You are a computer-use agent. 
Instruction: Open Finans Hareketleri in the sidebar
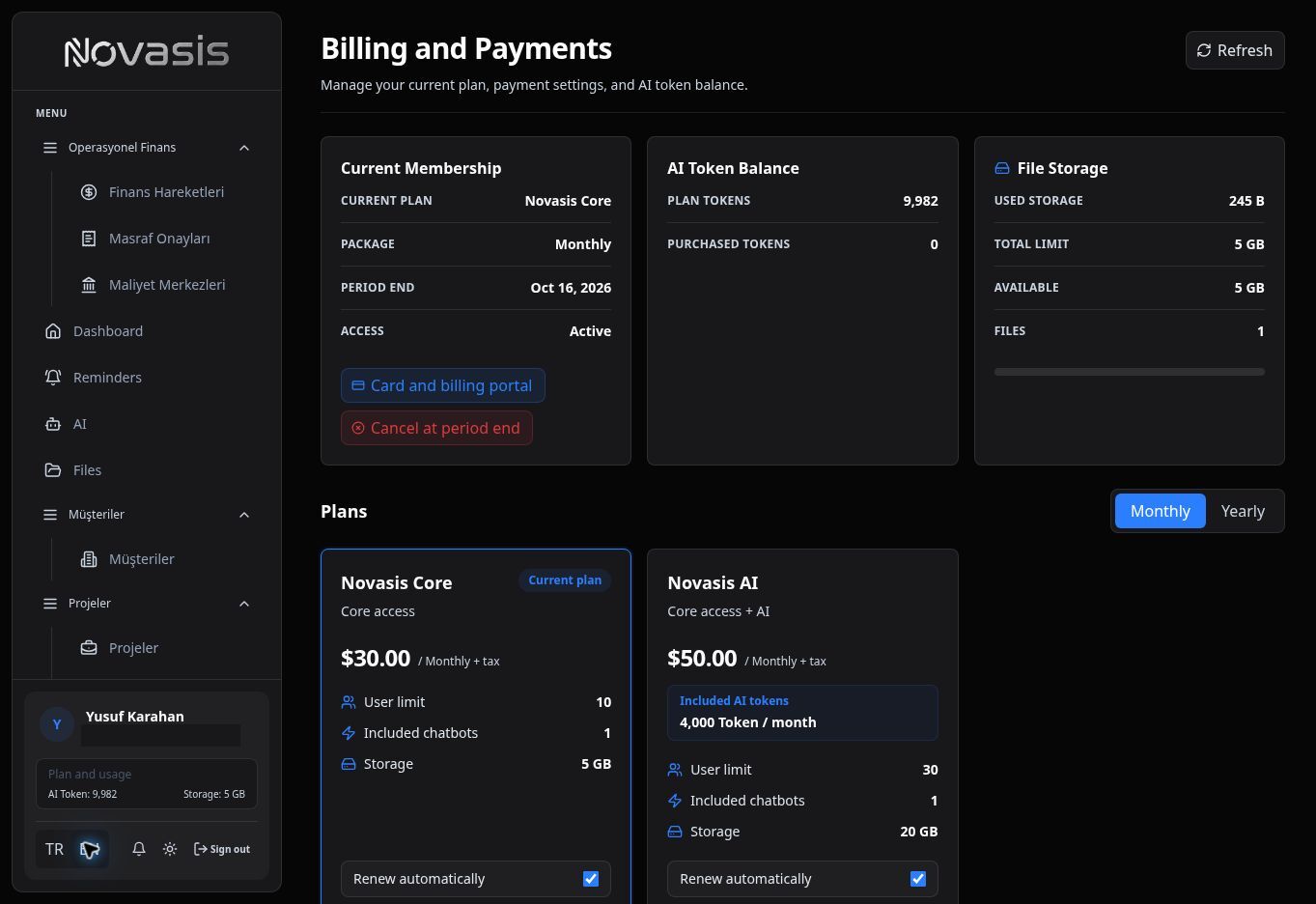153,192
